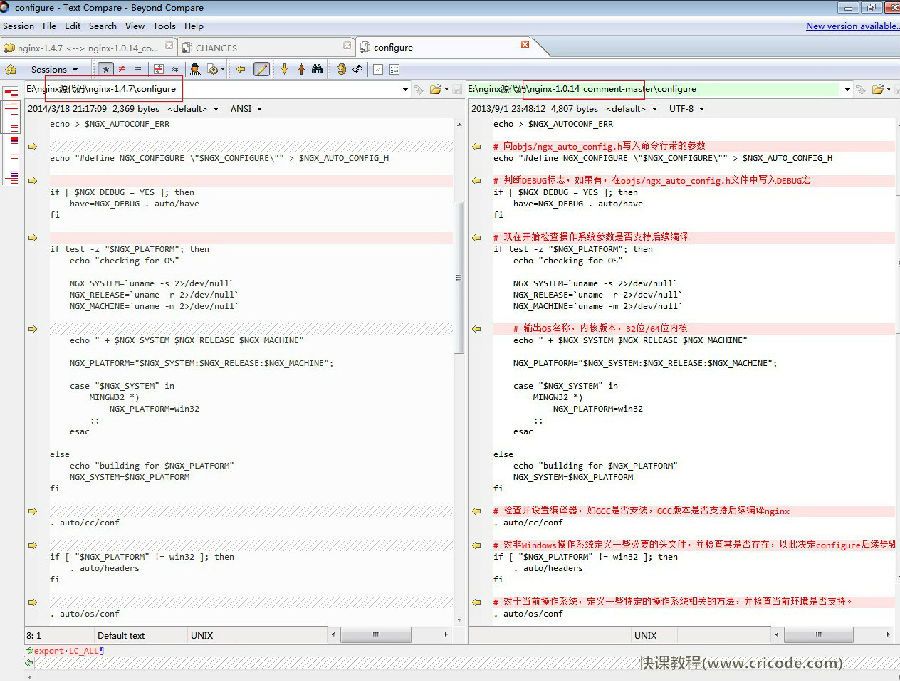Toggle Show All lines filter
The height and width of the screenshot is (681, 900).
[106, 69]
